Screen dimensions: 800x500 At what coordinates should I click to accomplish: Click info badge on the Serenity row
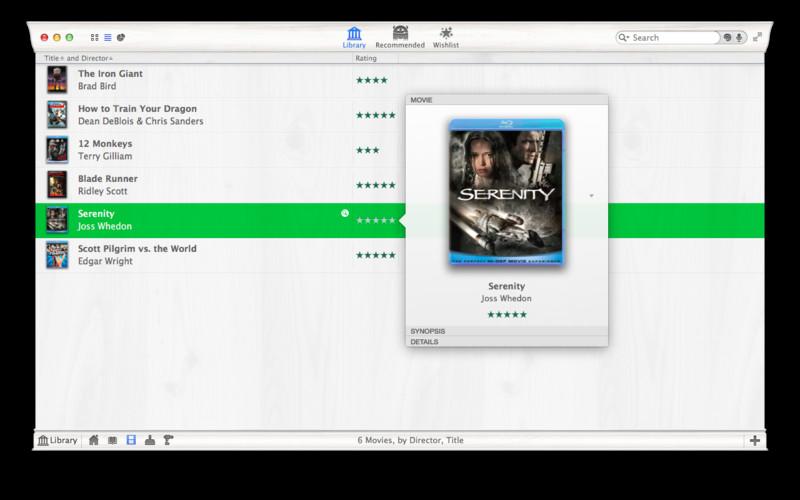(345, 213)
